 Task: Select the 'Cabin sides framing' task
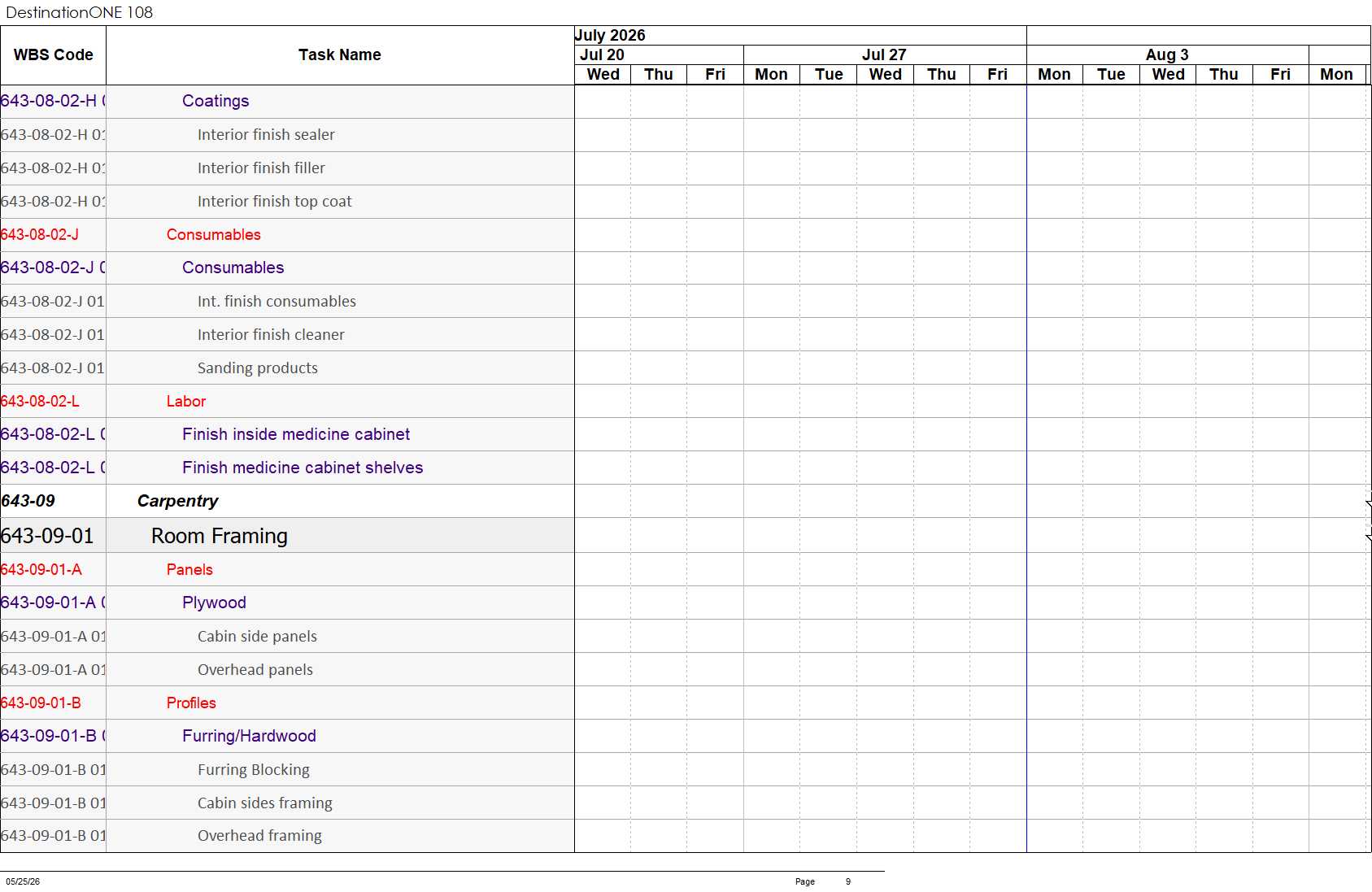tap(265, 803)
